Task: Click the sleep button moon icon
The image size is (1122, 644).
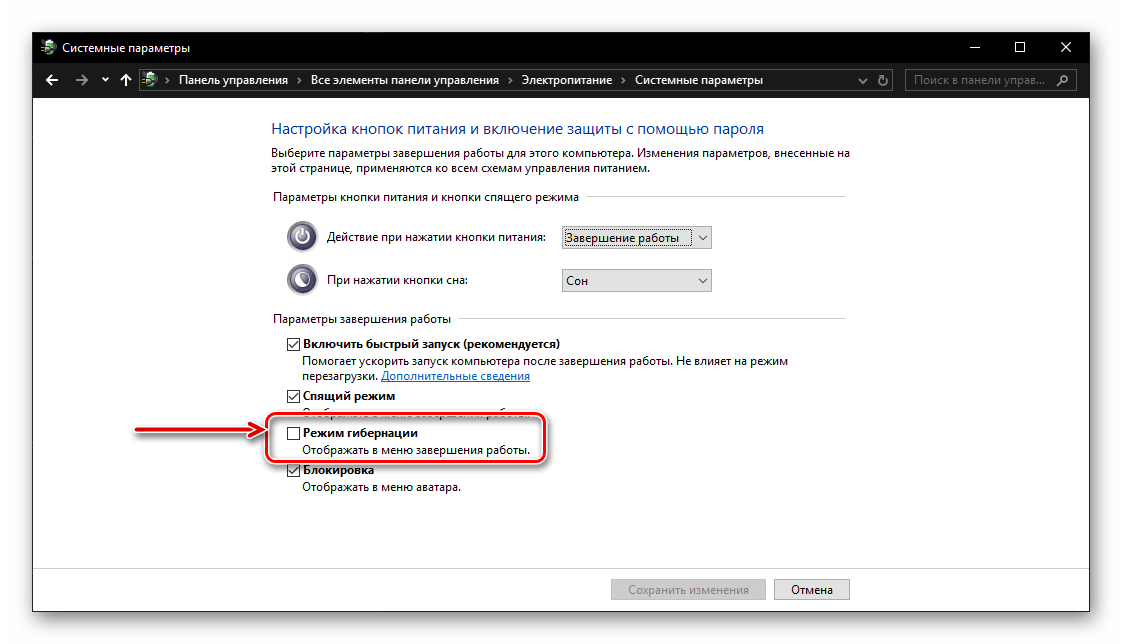Action: 302,279
